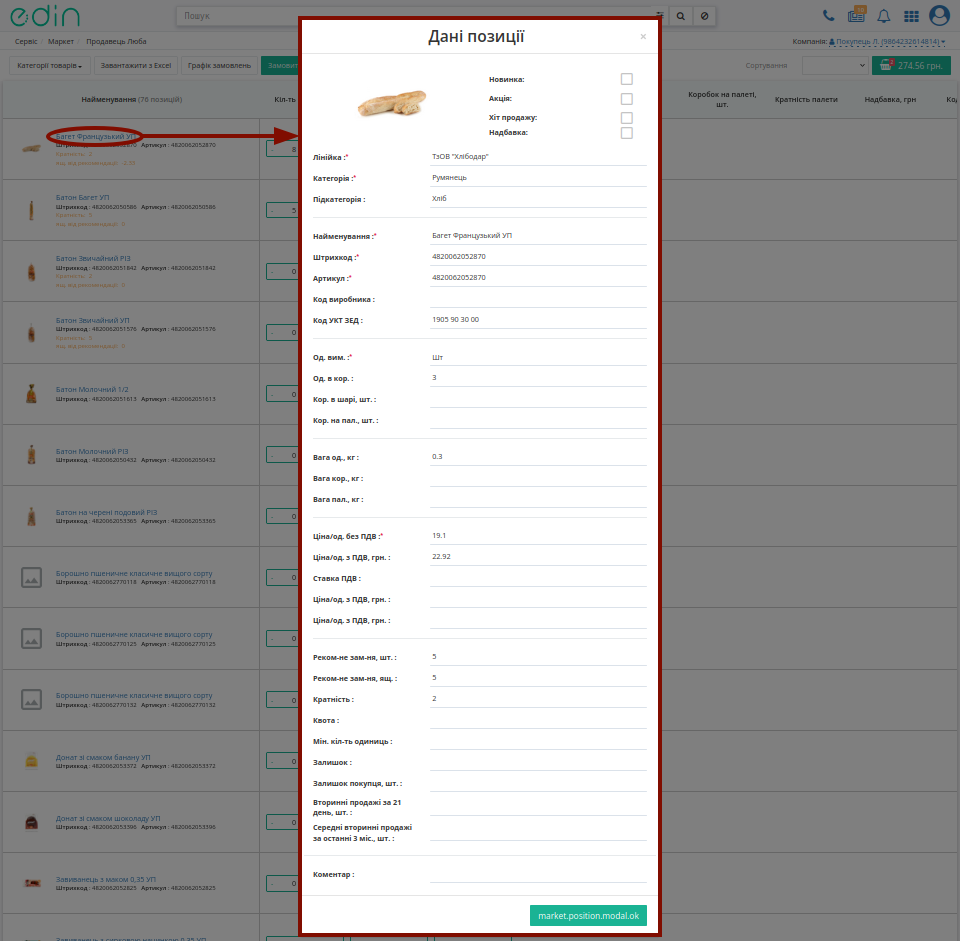Image resolution: width=960 pixels, height=941 pixels.
Task: Click thumbnail of Донат зі смаком банану
Action: [31, 760]
